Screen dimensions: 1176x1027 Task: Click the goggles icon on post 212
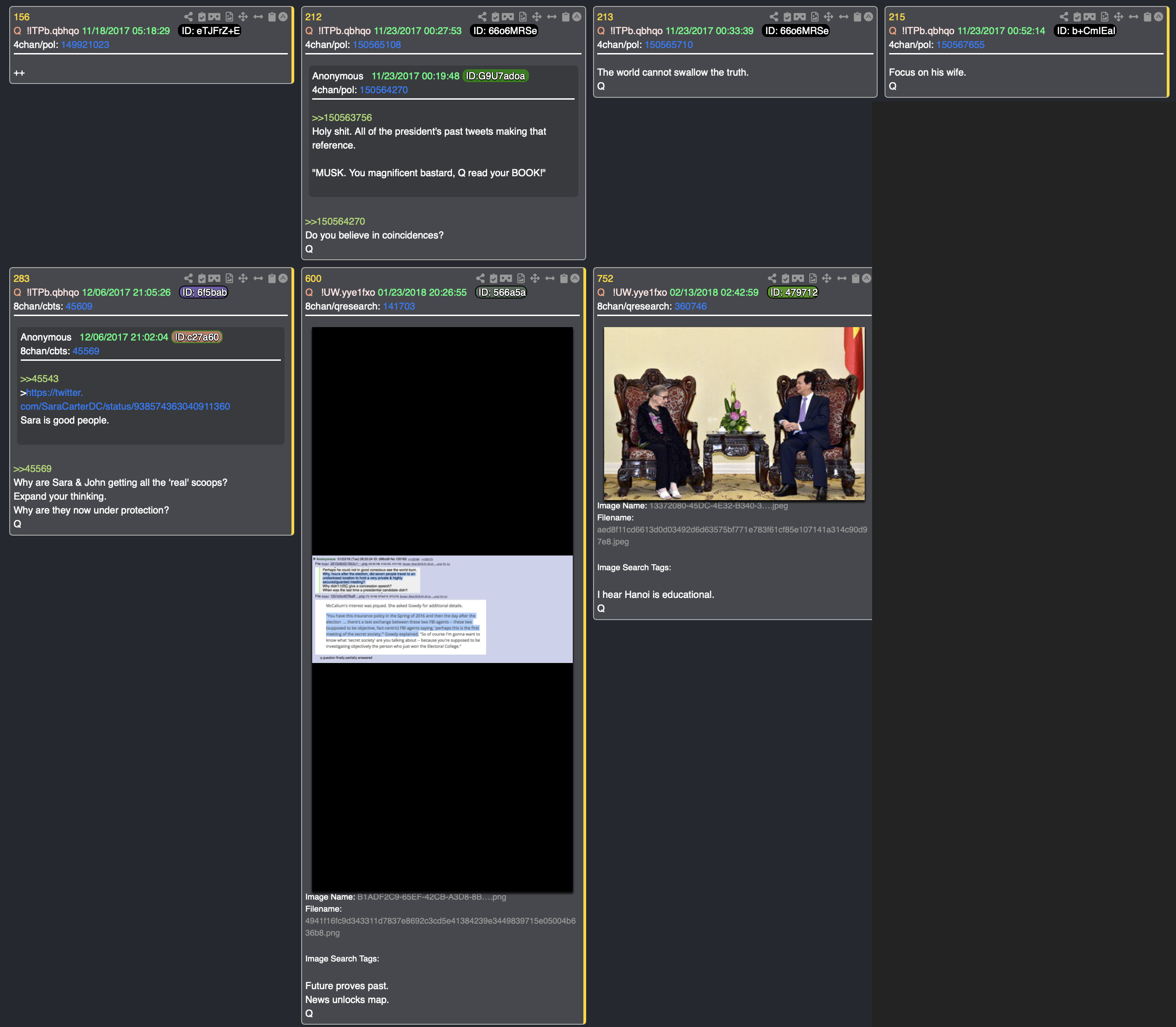(508, 17)
